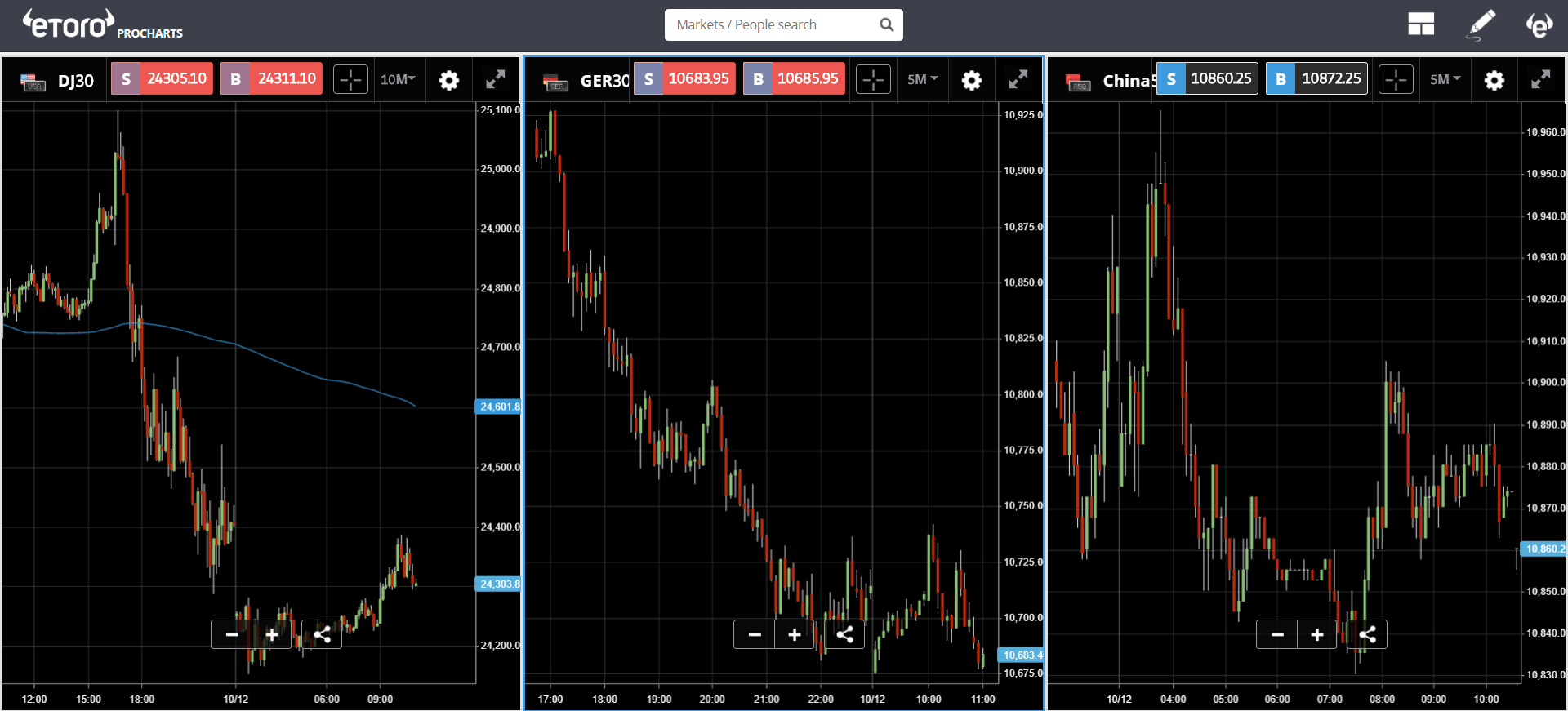Toggle crosshair on China50 chart

1396,80
